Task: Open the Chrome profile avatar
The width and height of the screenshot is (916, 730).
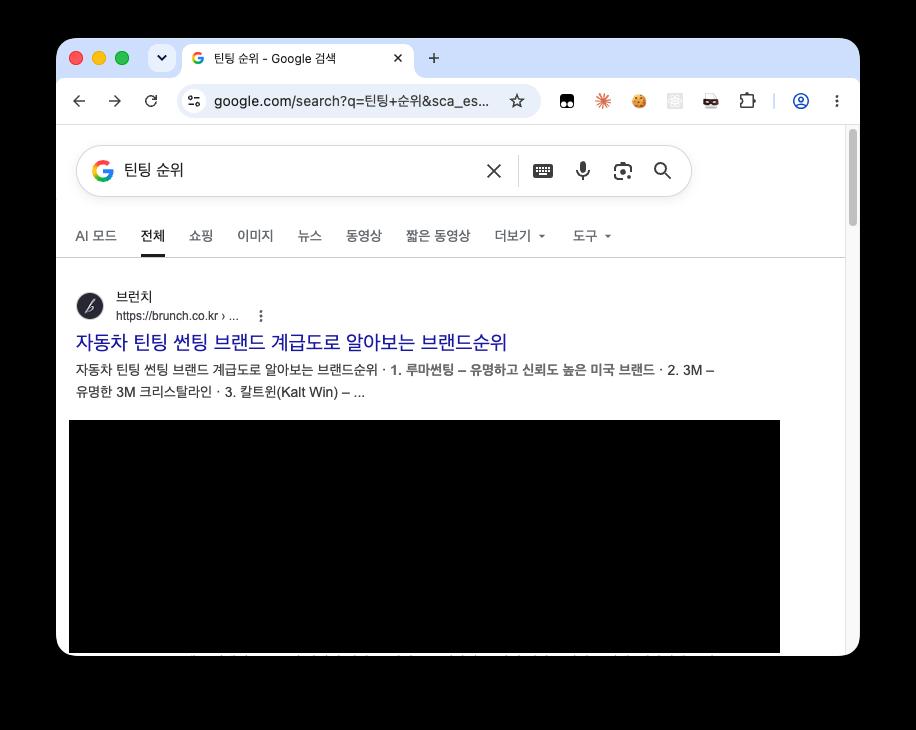Action: [x=800, y=101]
